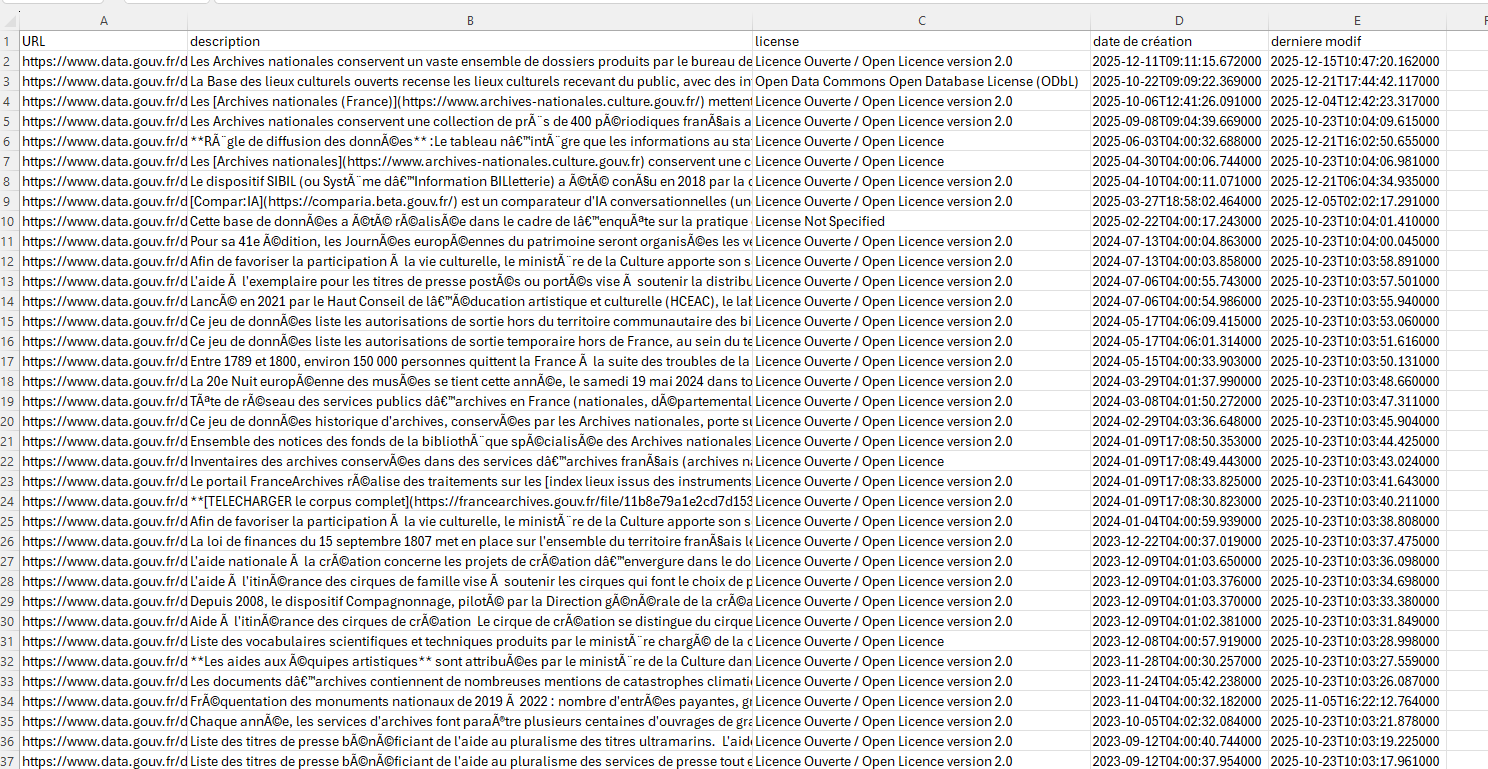
Task: Select the "derniere modif" header cell
Action: pos(1357,41)
